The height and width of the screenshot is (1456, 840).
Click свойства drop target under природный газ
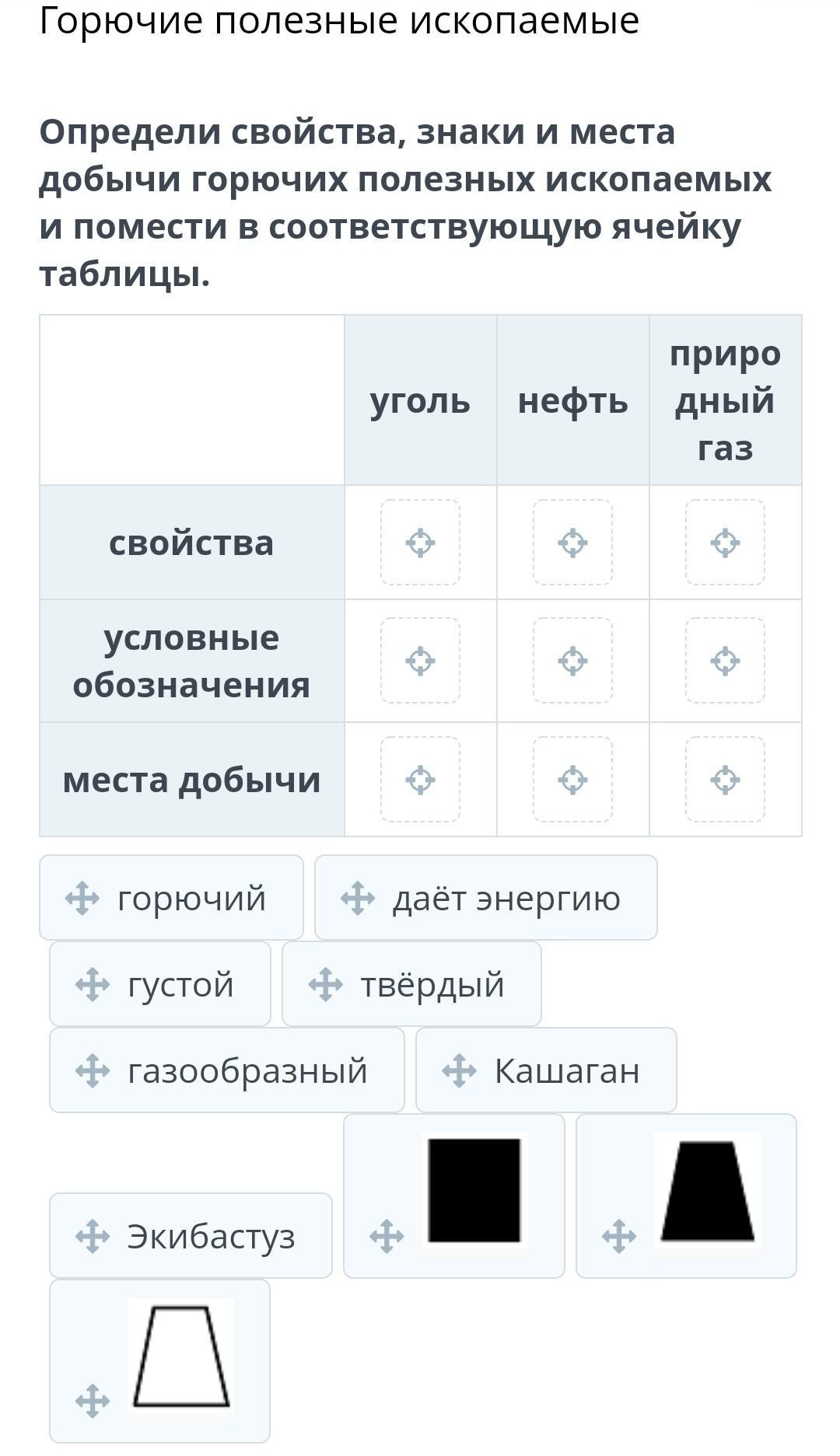click(725, 543)
